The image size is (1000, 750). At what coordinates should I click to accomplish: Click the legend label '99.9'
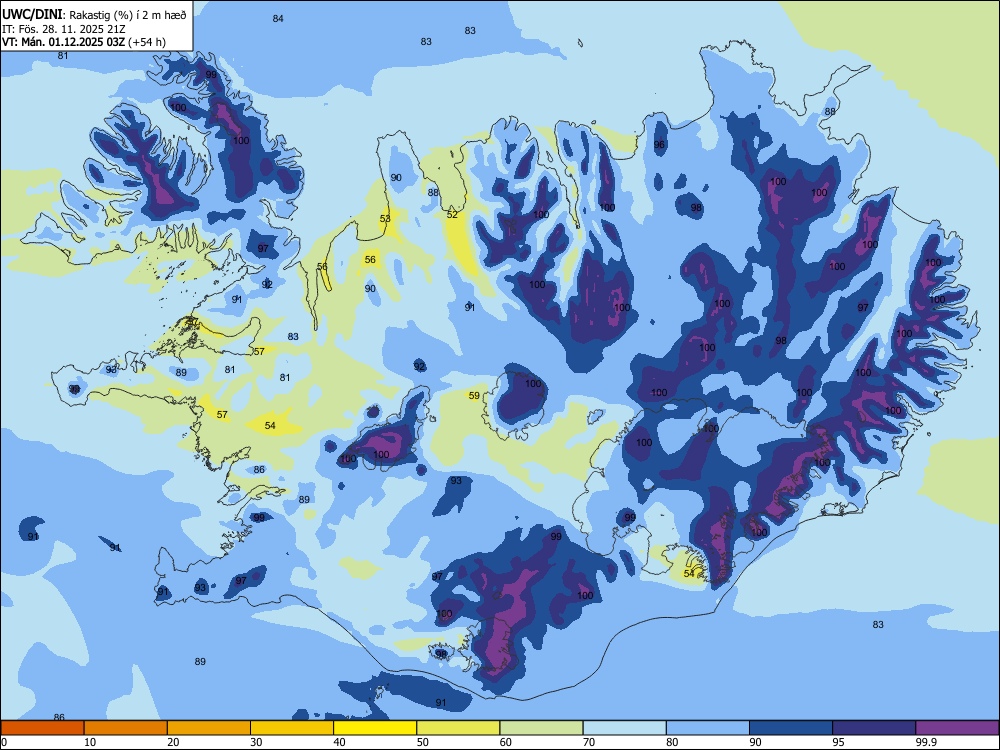pyautogui.click(x=926, y=742)
